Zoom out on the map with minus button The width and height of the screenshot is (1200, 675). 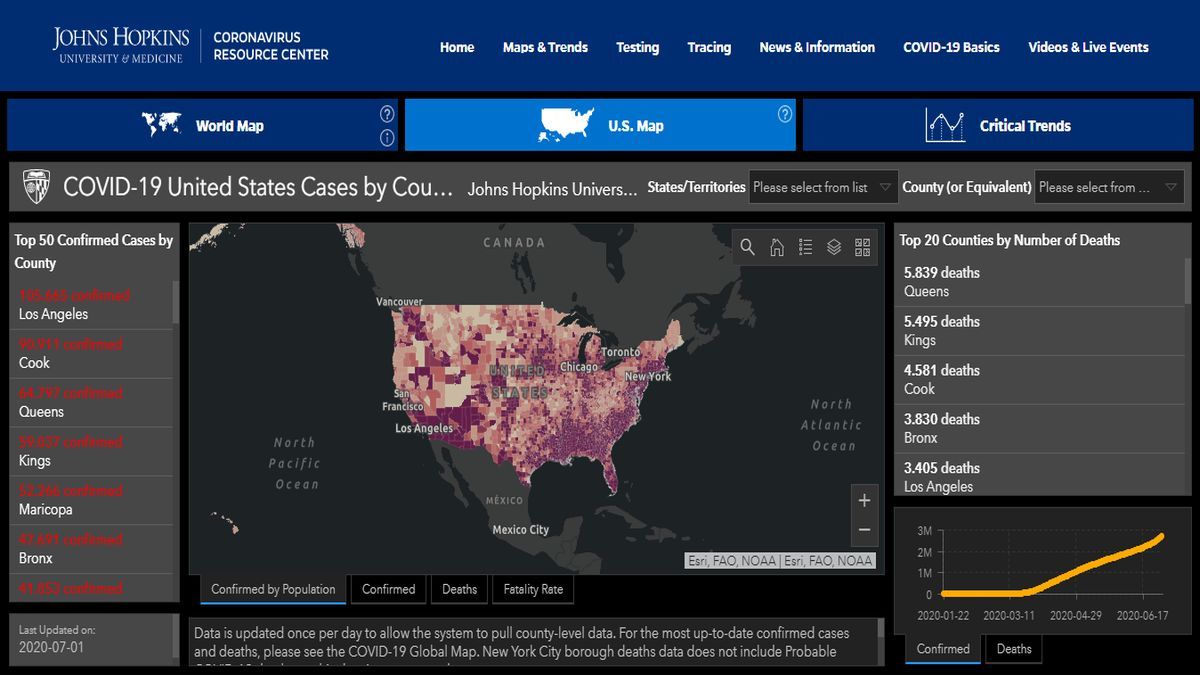[x=865, y=530]
